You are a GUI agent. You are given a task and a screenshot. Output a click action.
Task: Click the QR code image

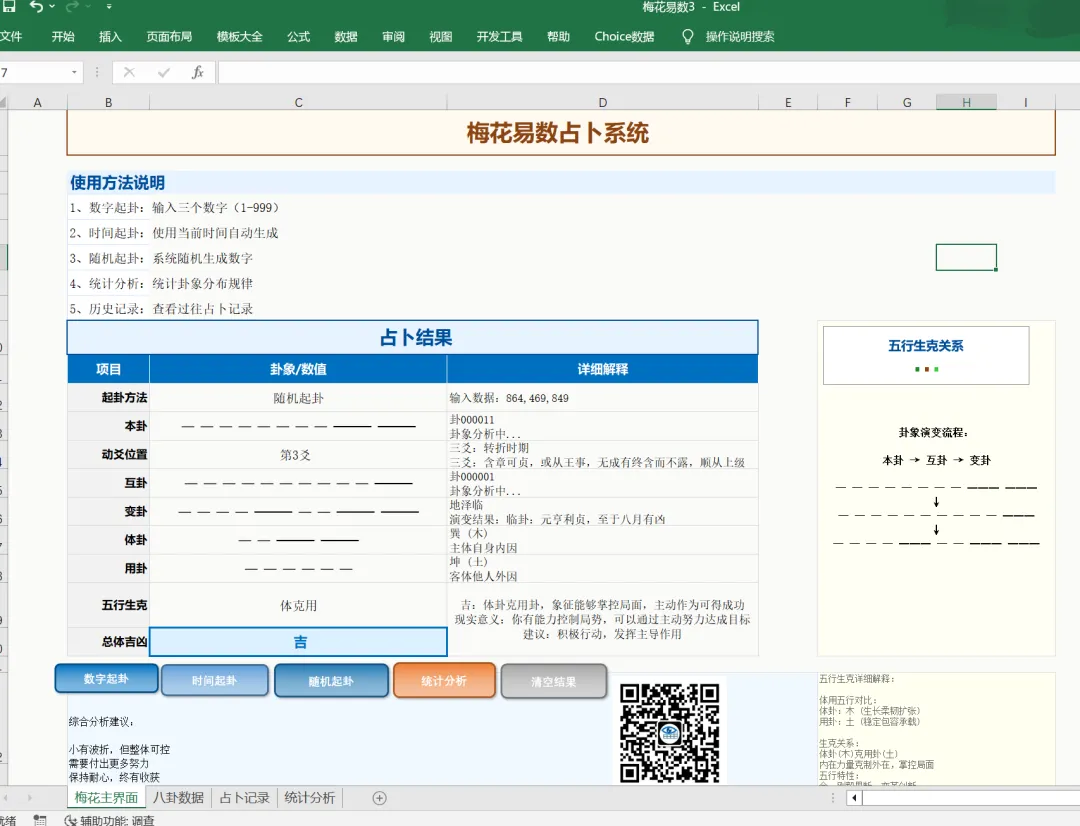669,733
